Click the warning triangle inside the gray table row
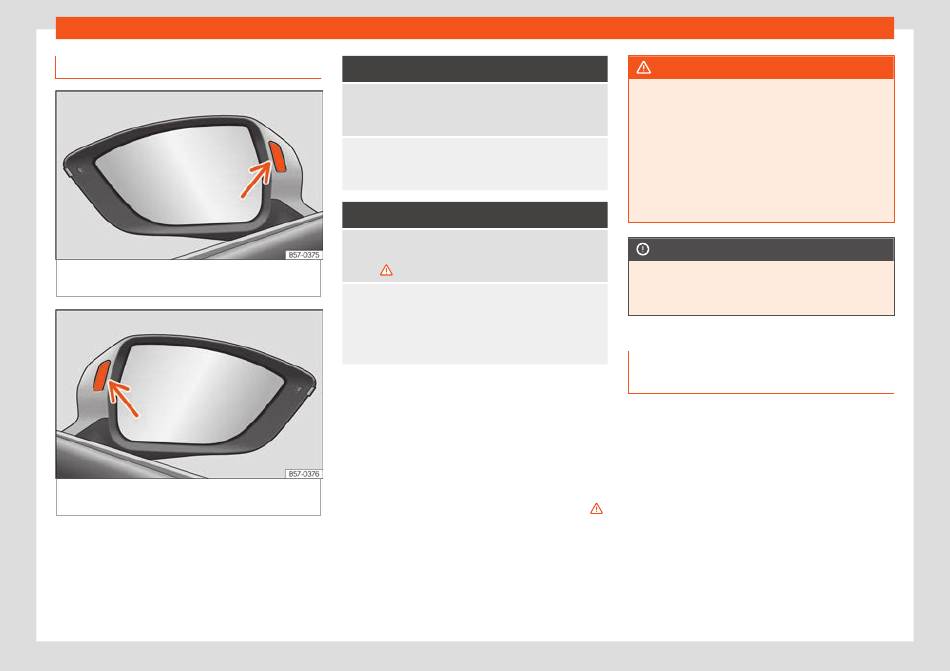The width and height of the screenshot is (950, 671). [386, 270]
